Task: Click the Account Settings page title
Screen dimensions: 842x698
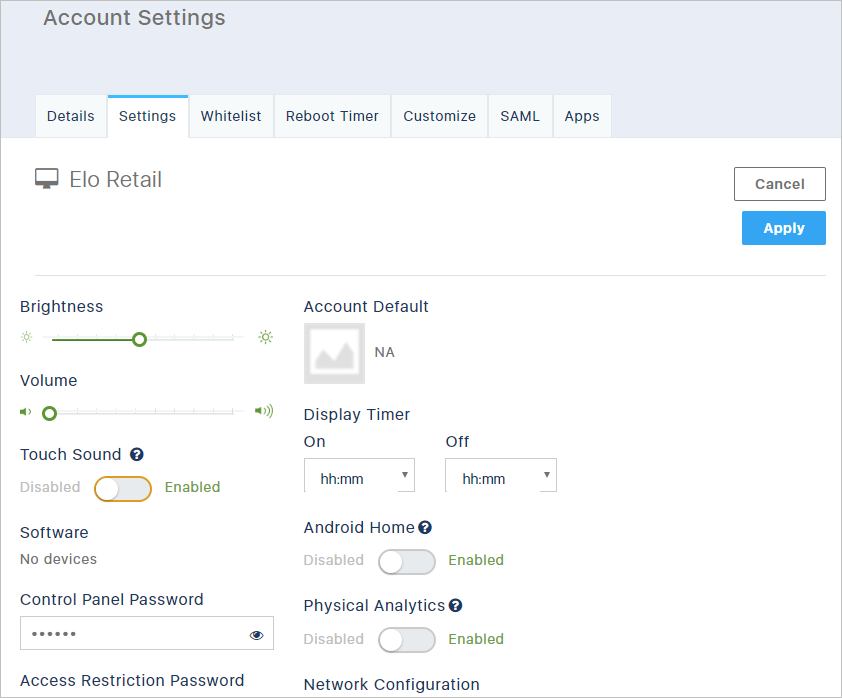Action: pos(134,18)
